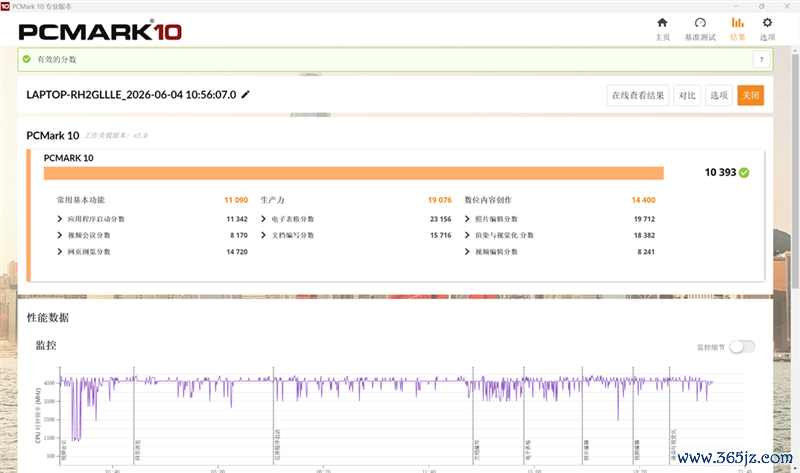Image resolution: width=800 pixels, height=473 pixels.
Task: Click the 选项 button next to 对比
Action: coord(718,95)
